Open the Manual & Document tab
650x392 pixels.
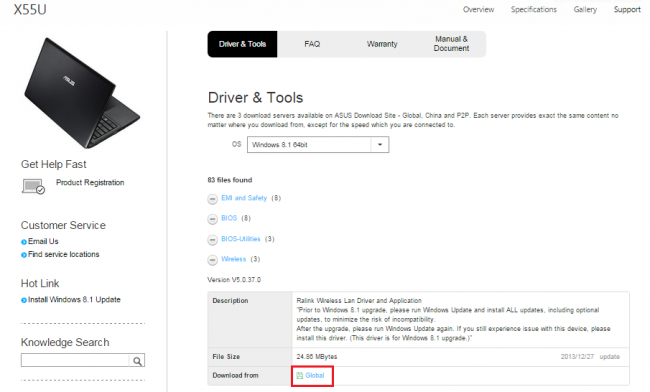tap(451, 44)
